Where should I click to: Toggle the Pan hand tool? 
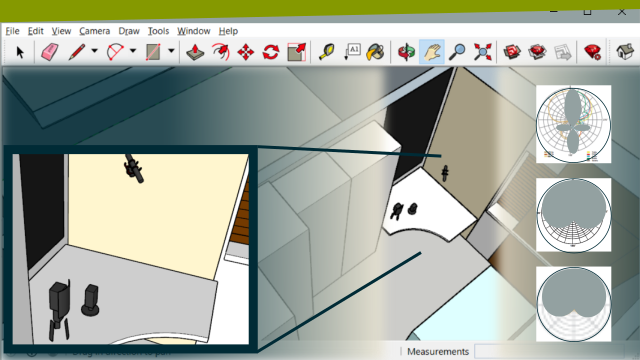(x=432, y=52)
